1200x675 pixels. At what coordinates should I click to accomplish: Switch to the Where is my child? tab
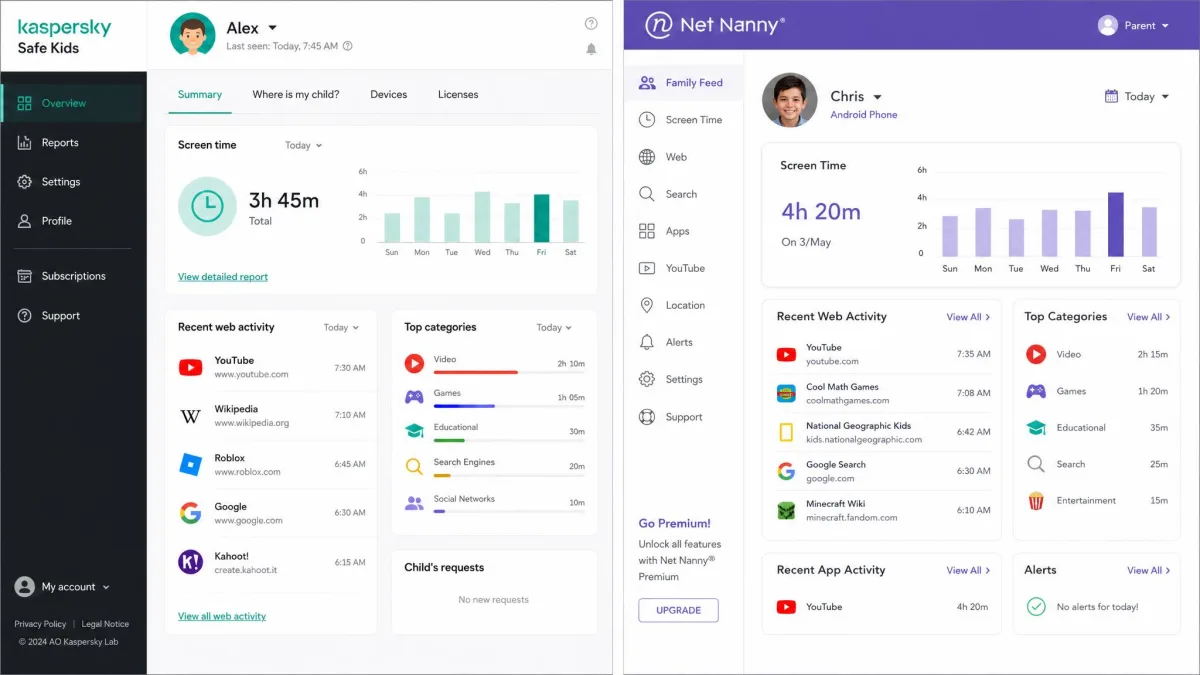[296, 95]
